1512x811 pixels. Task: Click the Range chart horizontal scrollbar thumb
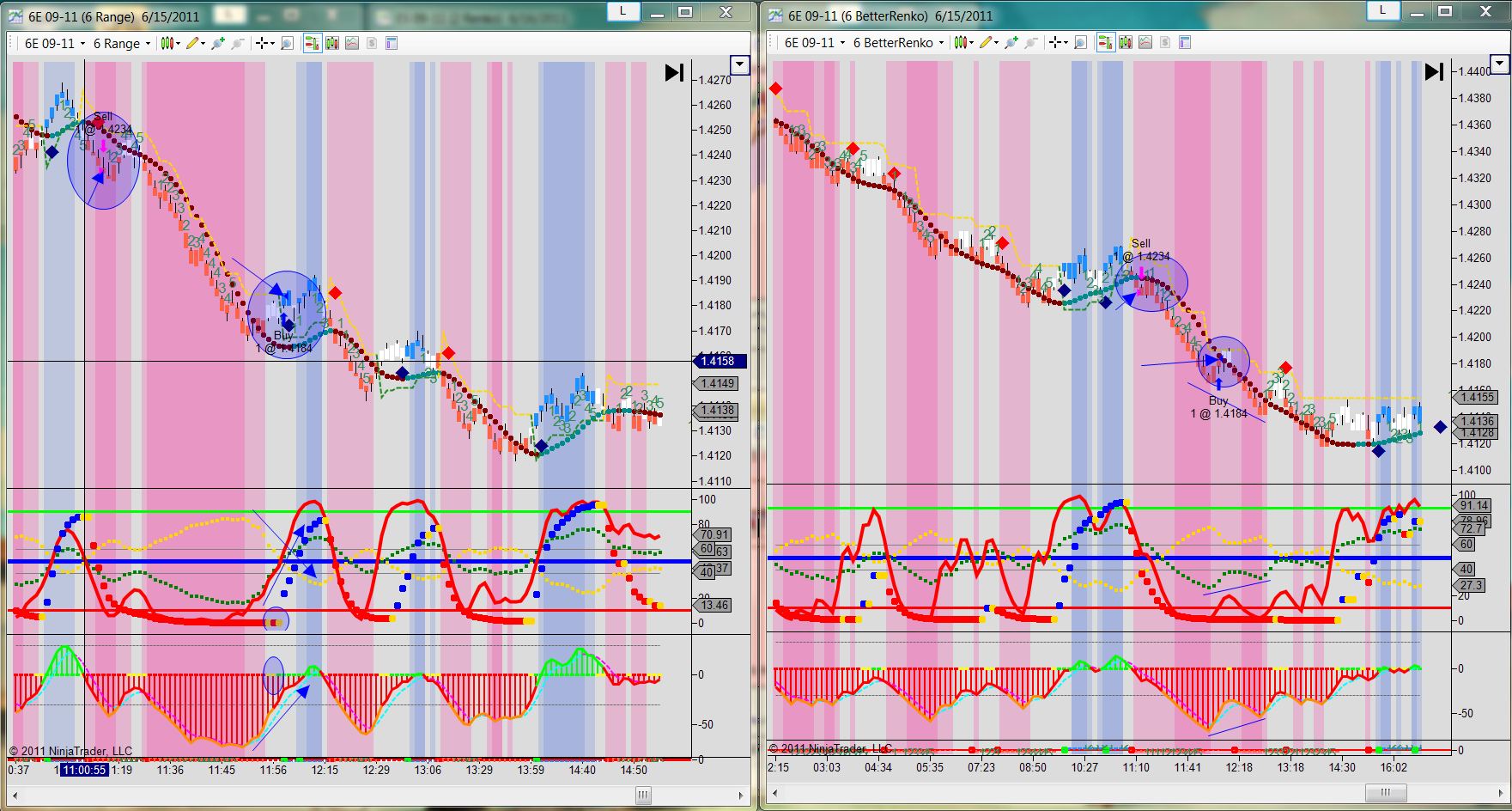(x=643, y=796)
